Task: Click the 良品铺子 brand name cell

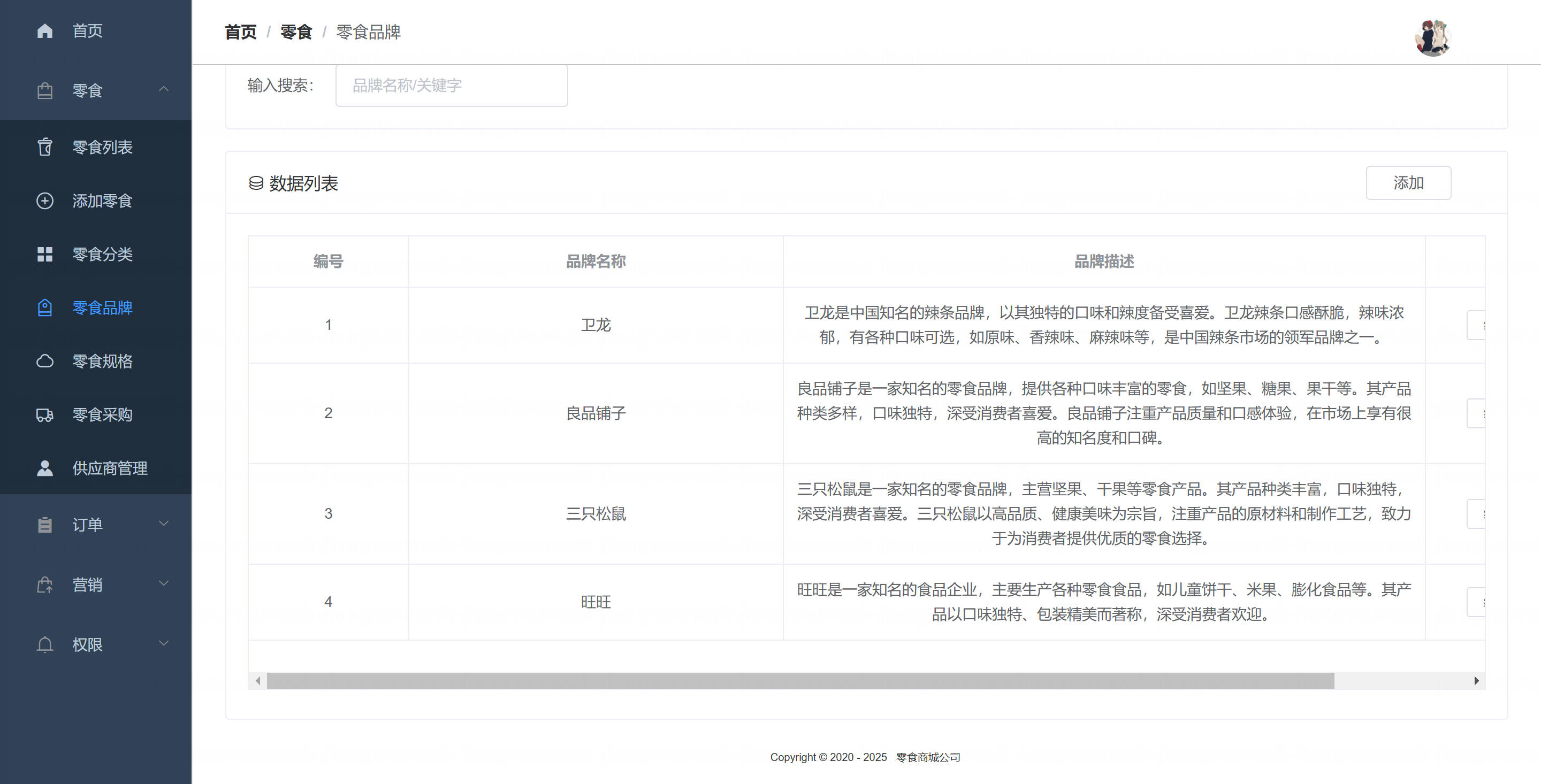Action: pos(596,413)
